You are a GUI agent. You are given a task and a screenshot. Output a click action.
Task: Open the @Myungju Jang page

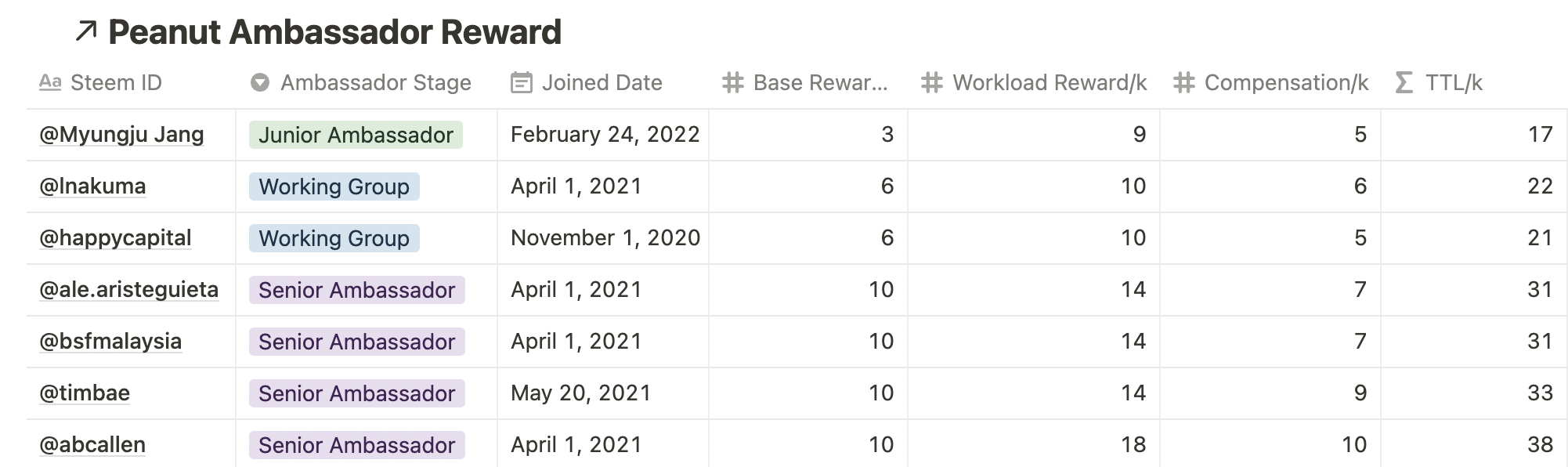[x=121, y=135]
